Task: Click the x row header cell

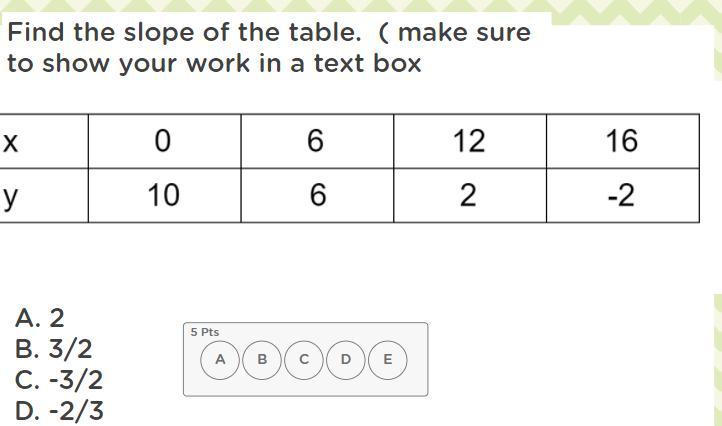Action: pos(44,141)
